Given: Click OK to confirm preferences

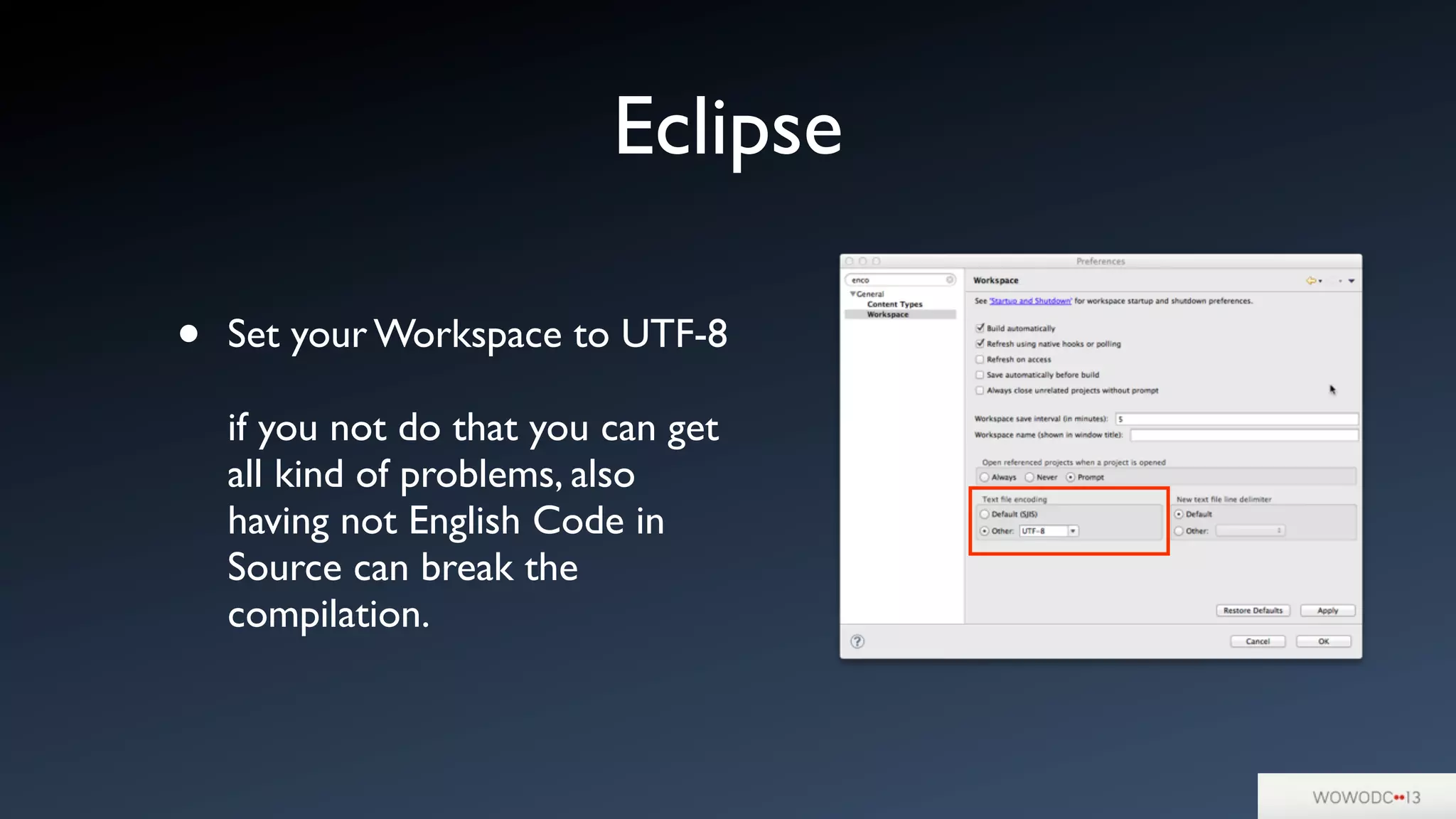Looking at the screenshot, I should point(1323,641).
